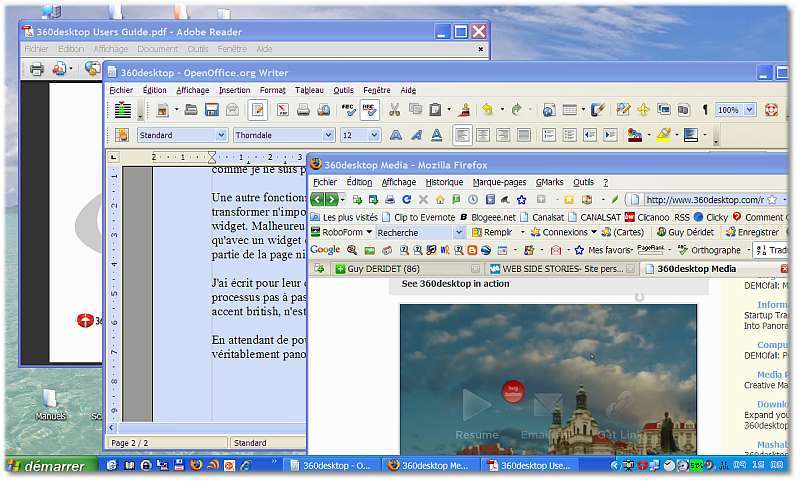Image resolution: width=800 pixels, height=483 pixels.
Task: Toggle Align Left in Writer
Action: (462, 135)
